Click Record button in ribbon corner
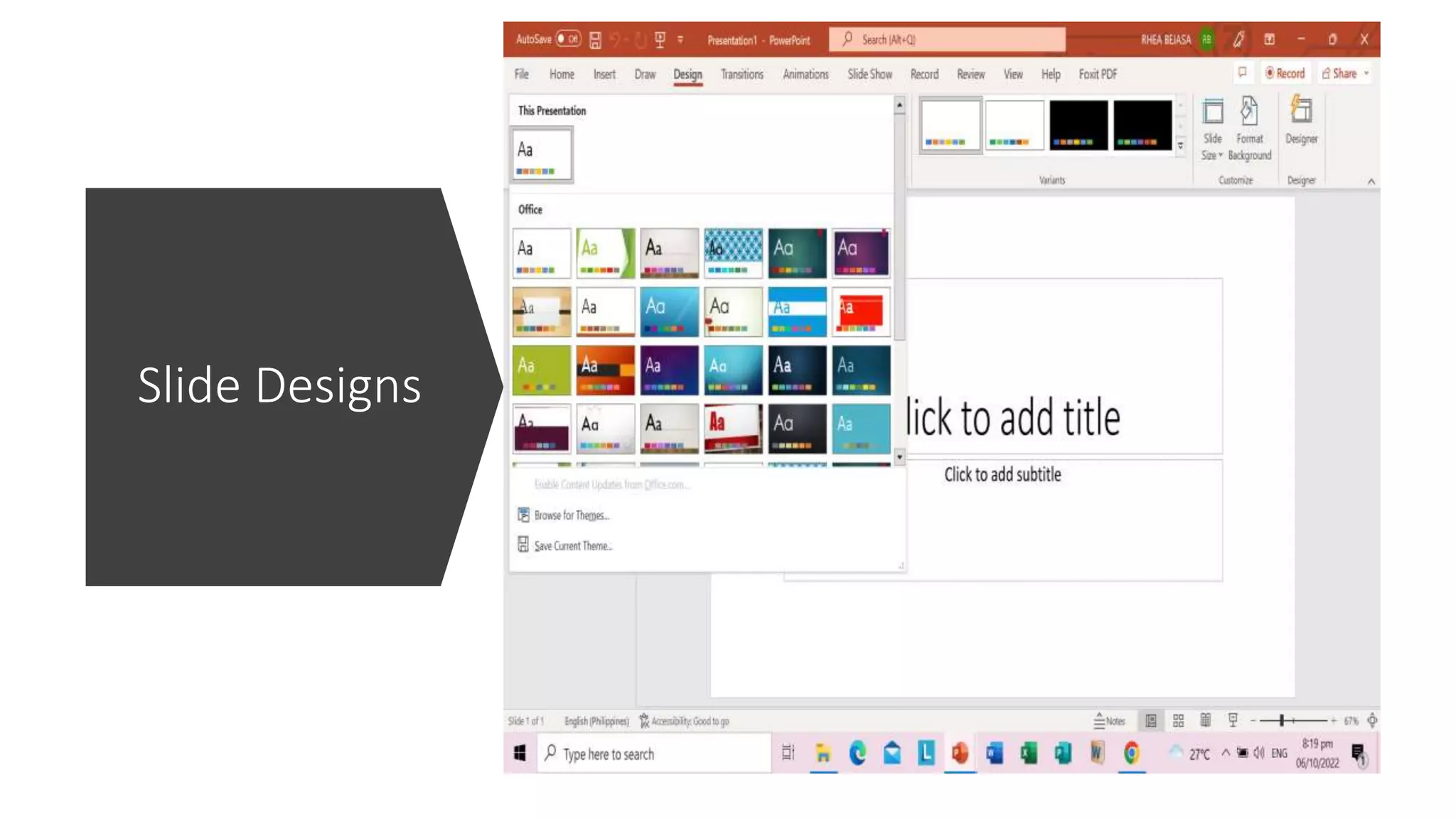 click(1285, 73)
